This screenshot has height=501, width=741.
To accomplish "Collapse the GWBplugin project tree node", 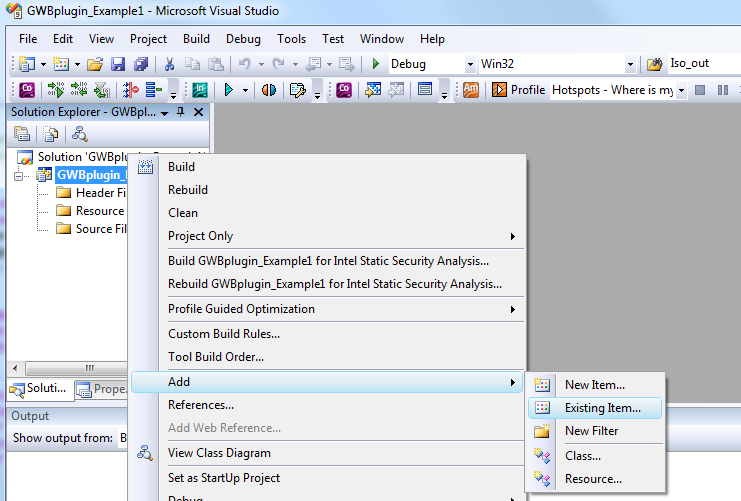I will 18,176.
